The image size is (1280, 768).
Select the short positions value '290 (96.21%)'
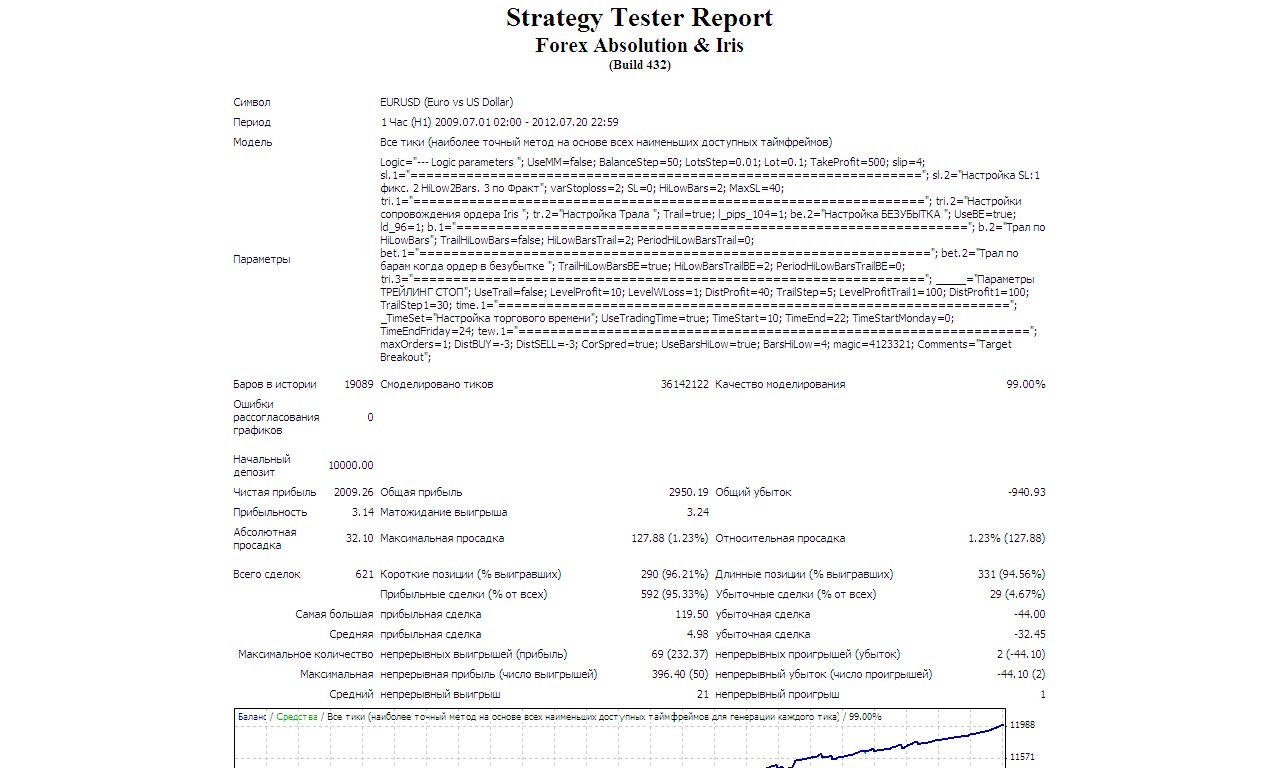[x=675, y=574]
